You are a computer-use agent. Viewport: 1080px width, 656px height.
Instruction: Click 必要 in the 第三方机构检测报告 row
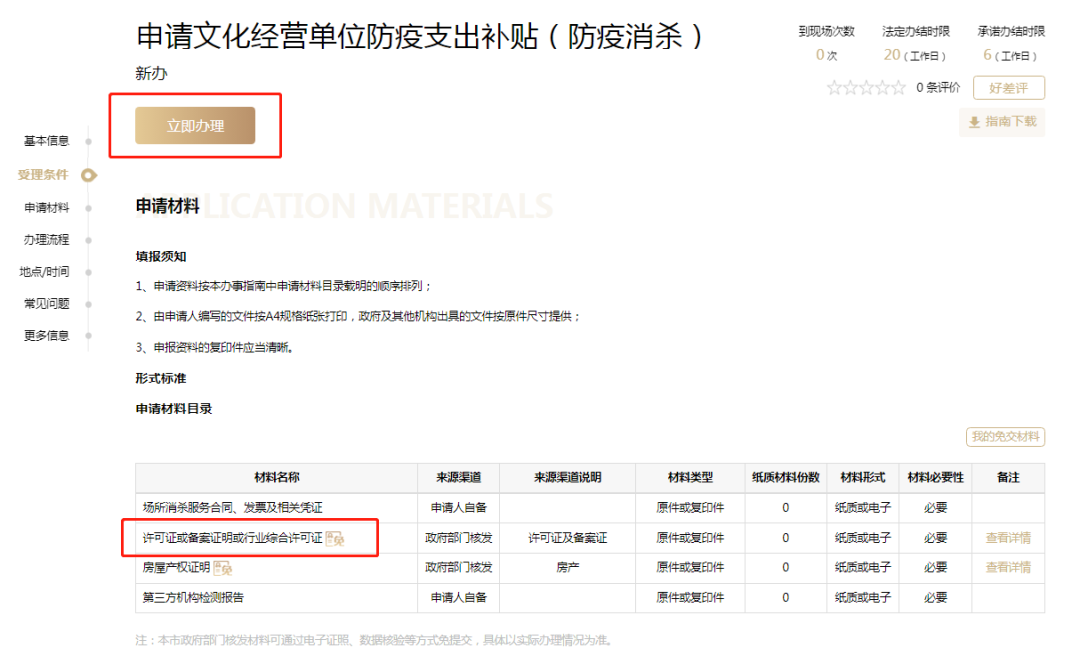(935, 597)
